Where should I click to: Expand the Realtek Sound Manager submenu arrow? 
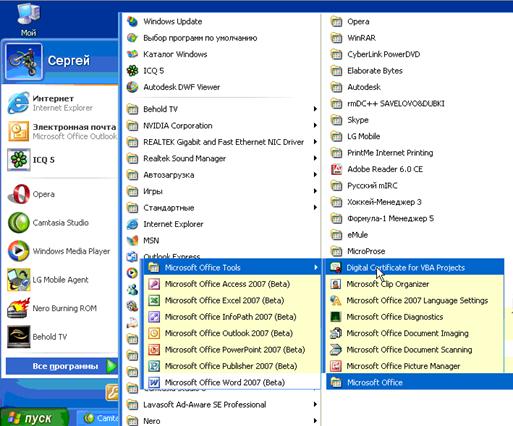click(x=315, y=158)
